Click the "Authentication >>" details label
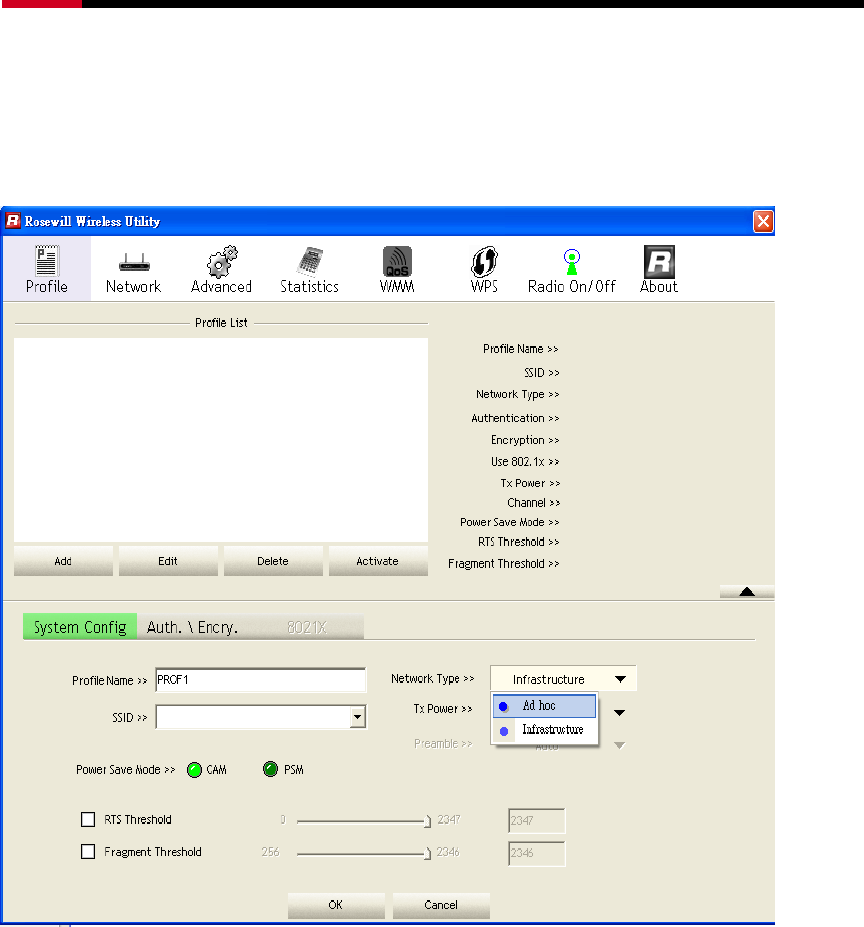This screenshot has width=864, height=927. click(x=515, y=418)
